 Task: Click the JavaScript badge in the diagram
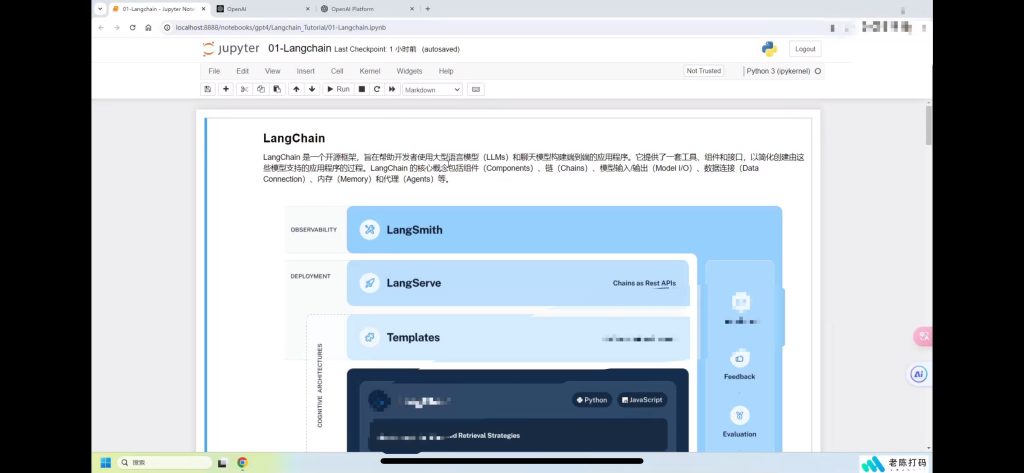click(x=643, y=400)
